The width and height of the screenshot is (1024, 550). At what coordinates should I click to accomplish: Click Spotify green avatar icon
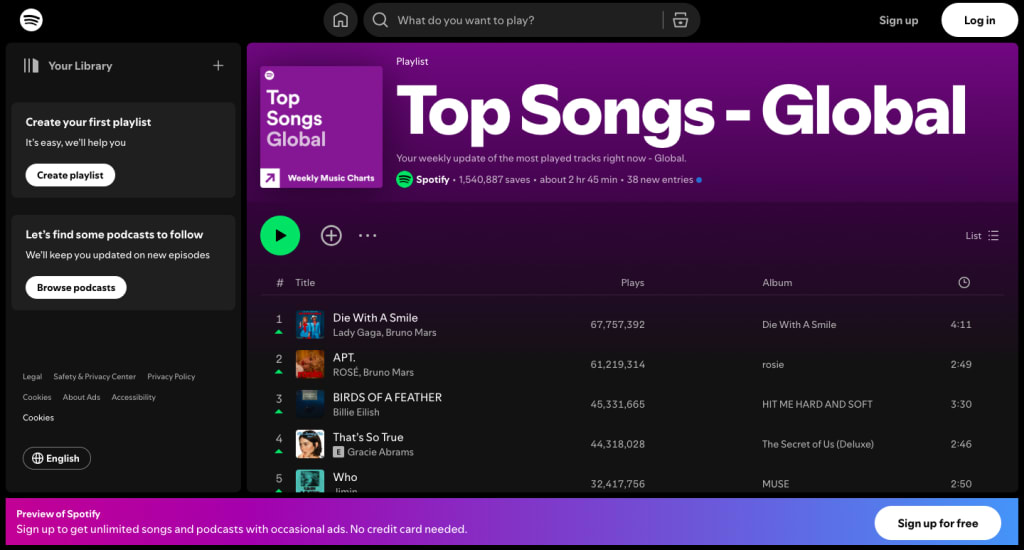(404, 179)
